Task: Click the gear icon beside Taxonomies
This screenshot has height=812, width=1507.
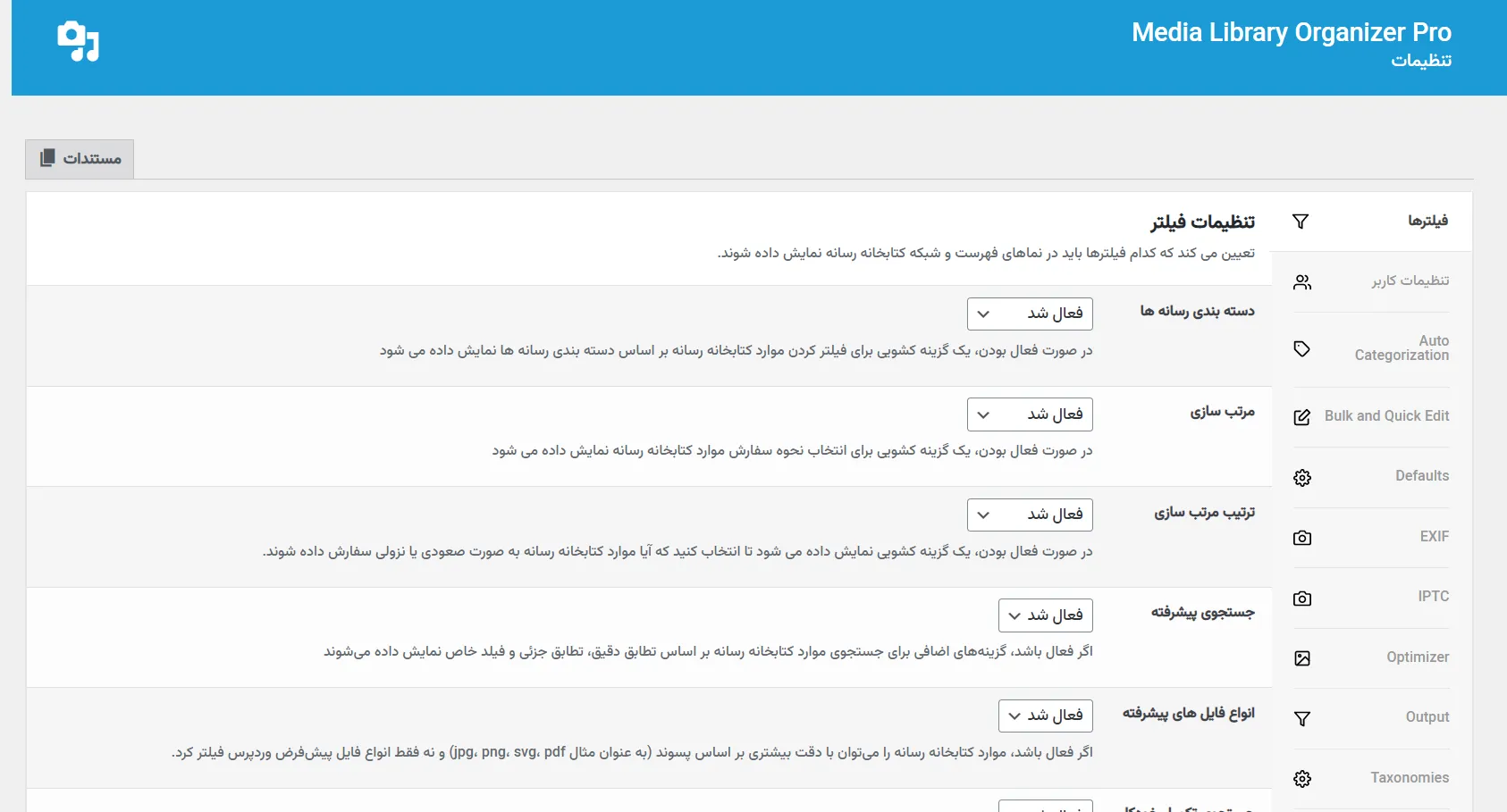Action: tap(1302, 779)
